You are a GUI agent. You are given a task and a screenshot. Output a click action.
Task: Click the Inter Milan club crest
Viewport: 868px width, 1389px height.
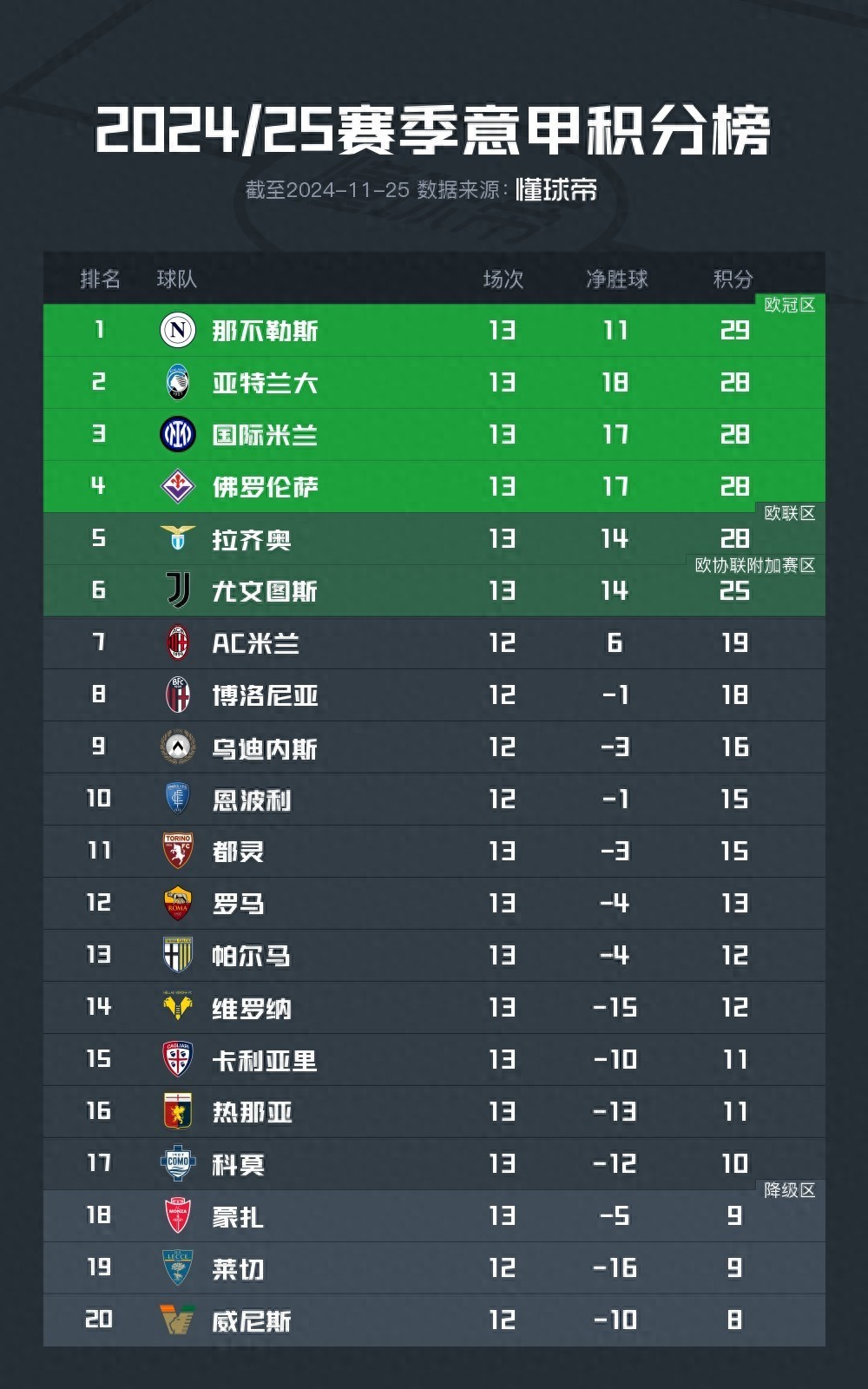point(178,434)
